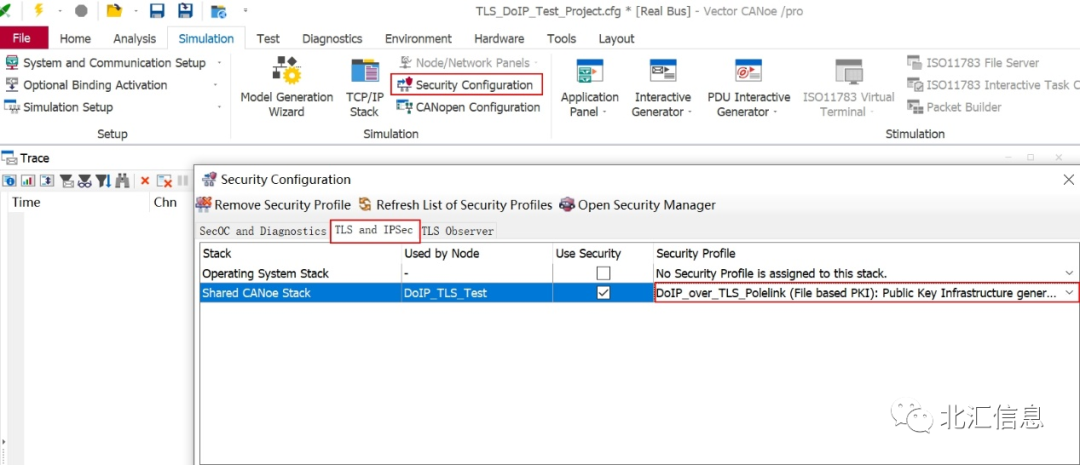Open Packet Builder
Screen dimensions: 1080x465
click(x=954, y=107)
